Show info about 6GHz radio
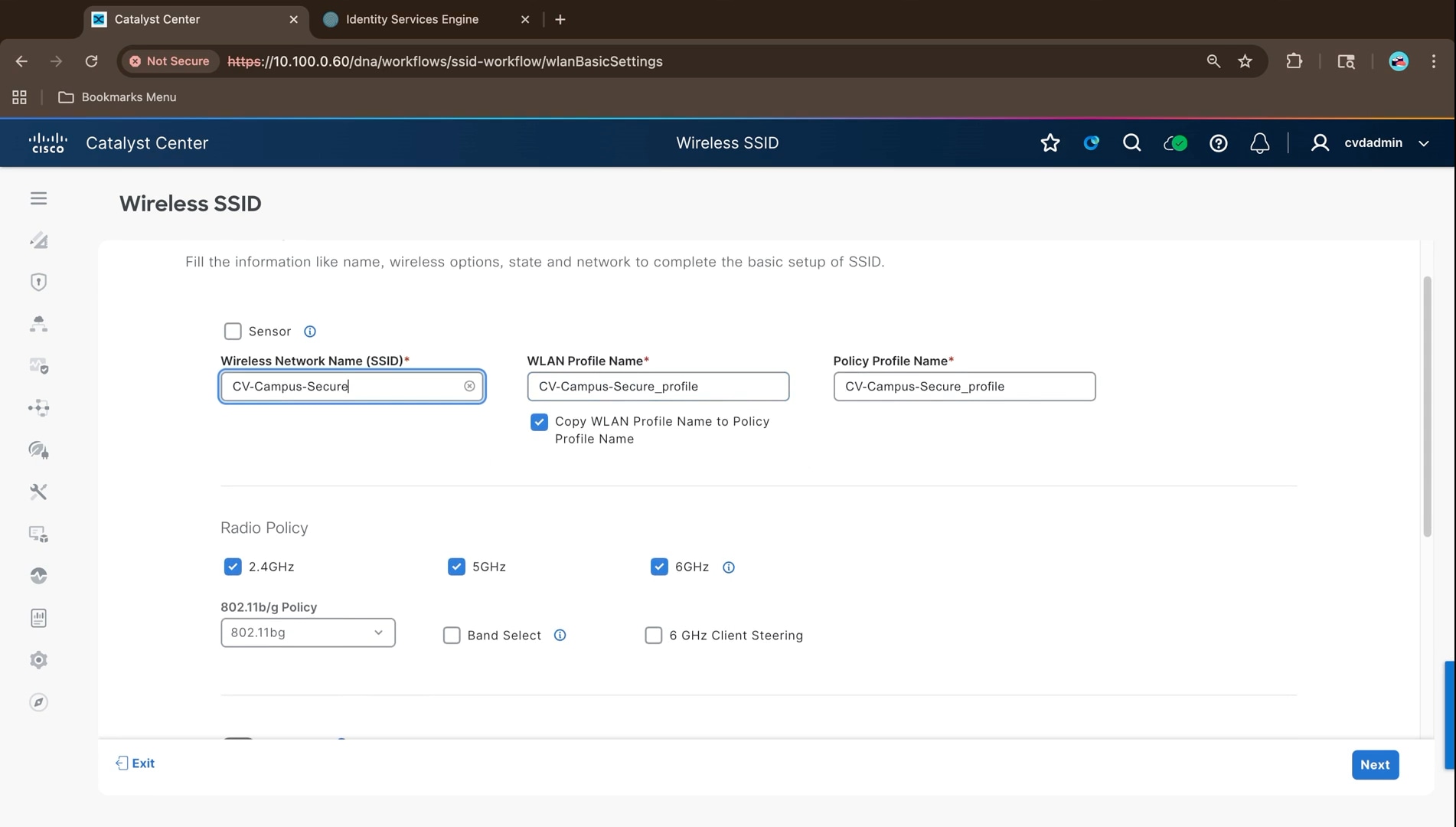 729,567
